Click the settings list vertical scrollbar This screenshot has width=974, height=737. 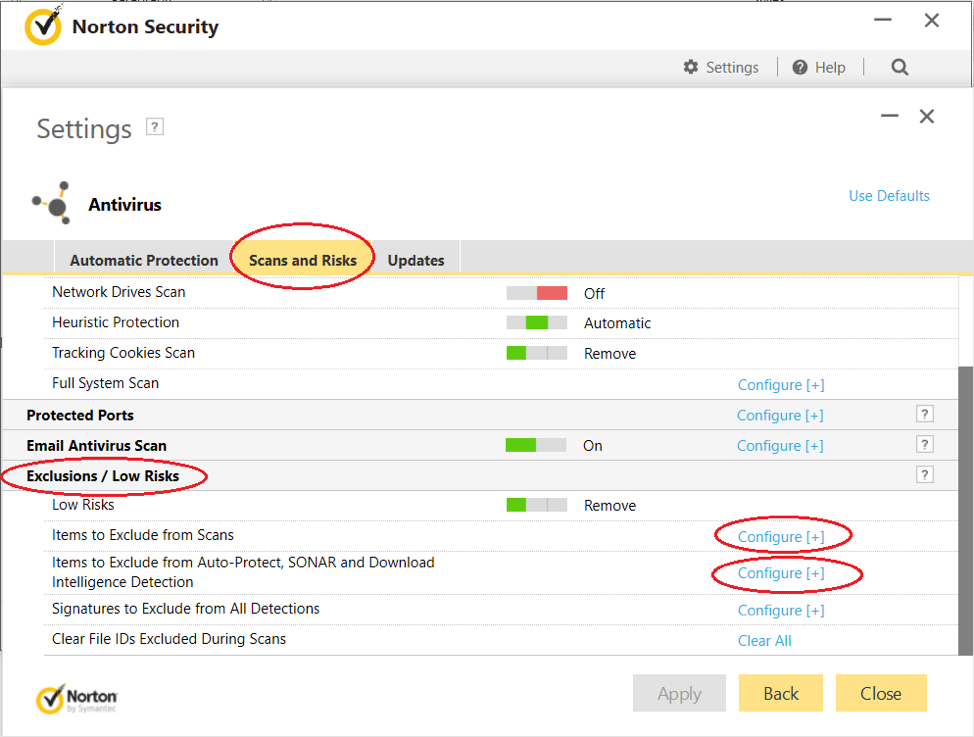[x=965, y=510]
